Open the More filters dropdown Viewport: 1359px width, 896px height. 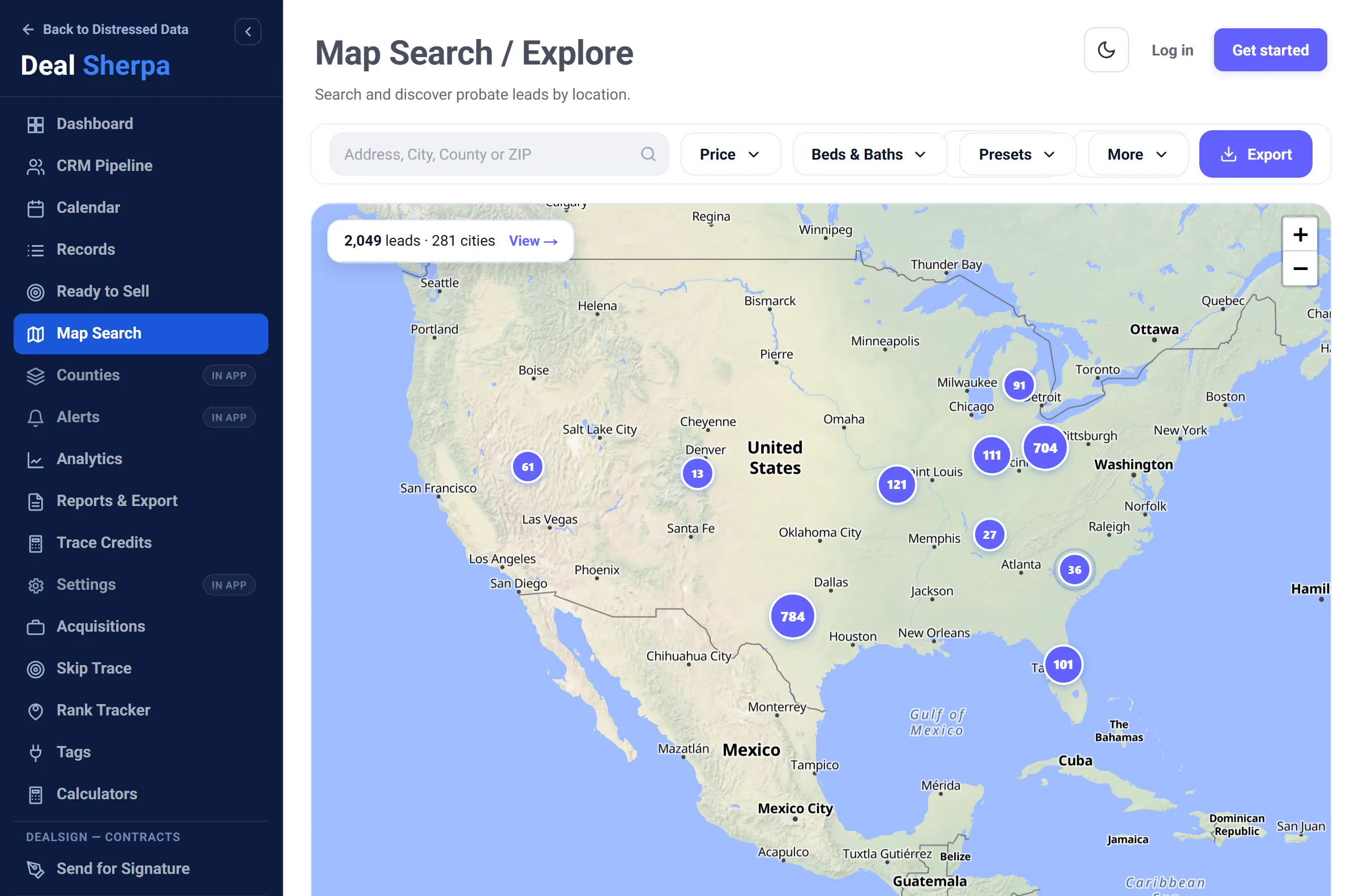[1137, 155]
